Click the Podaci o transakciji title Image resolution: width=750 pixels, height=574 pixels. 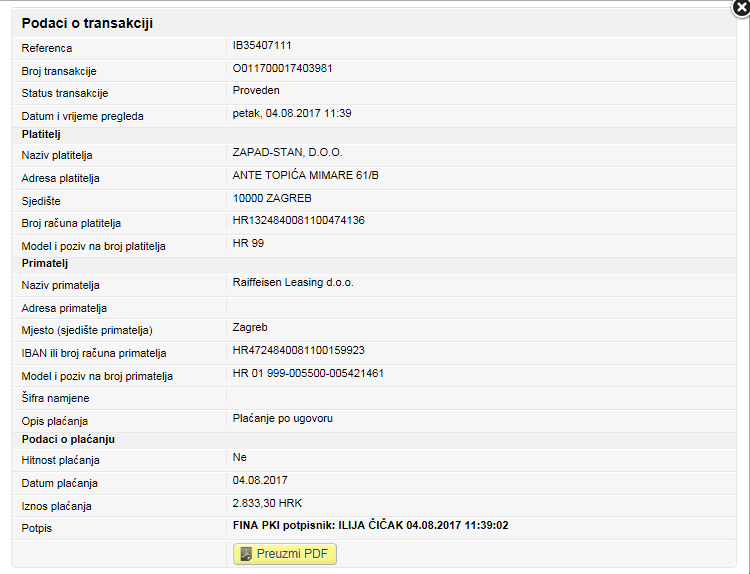pos(87,23)
